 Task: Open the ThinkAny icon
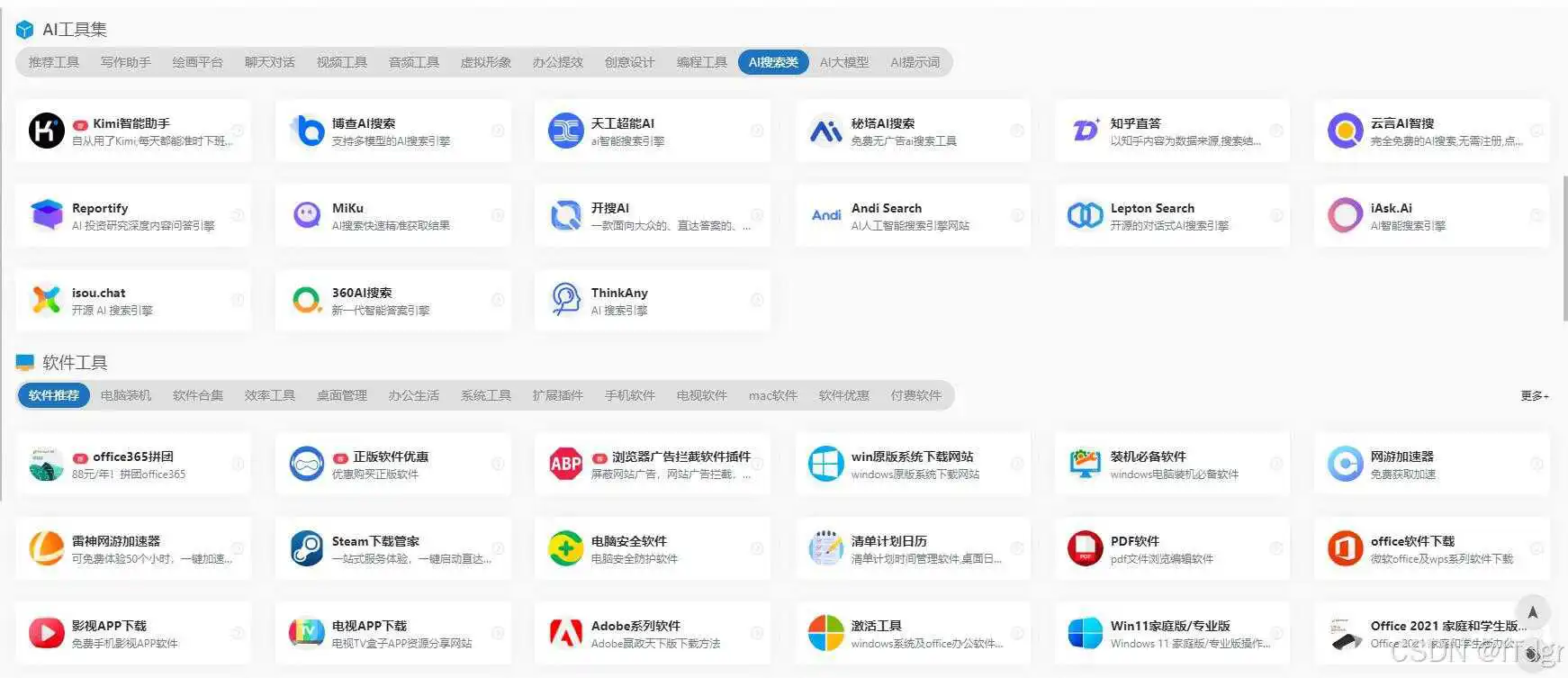566,300
